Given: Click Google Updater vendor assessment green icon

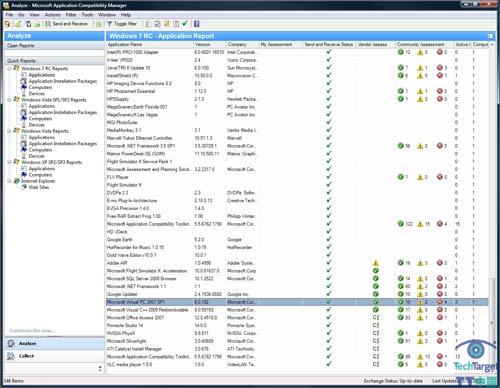Looking at the screenshot, I should point(376,294).
